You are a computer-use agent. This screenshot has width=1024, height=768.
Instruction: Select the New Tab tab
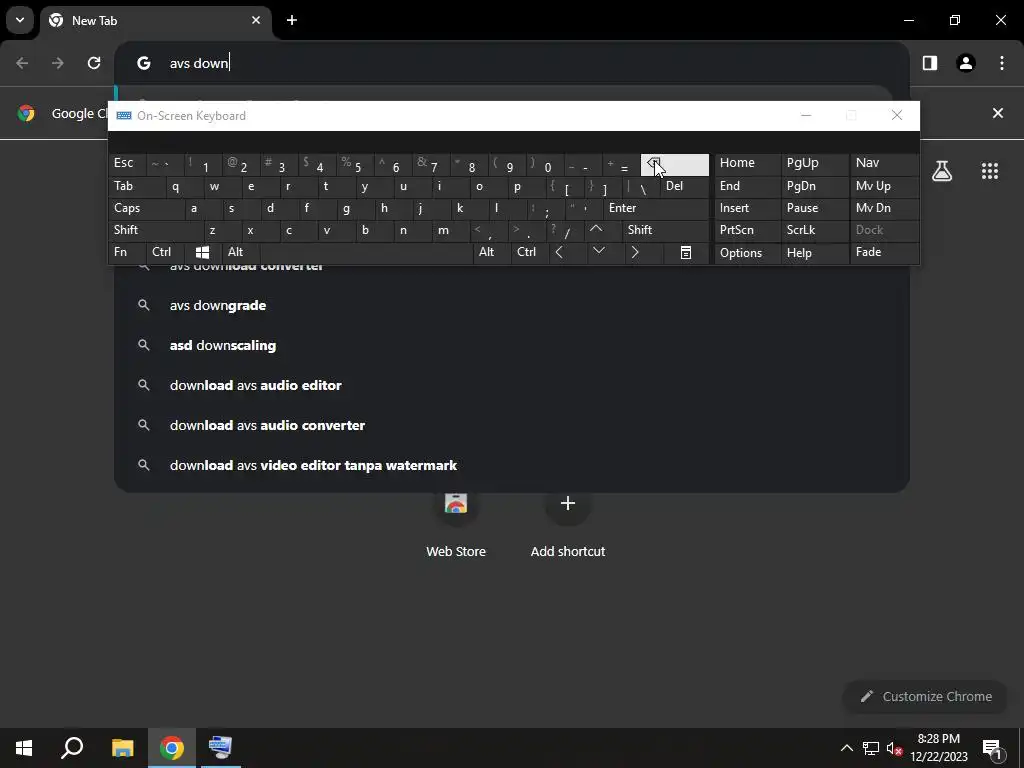tap(155, 20)
